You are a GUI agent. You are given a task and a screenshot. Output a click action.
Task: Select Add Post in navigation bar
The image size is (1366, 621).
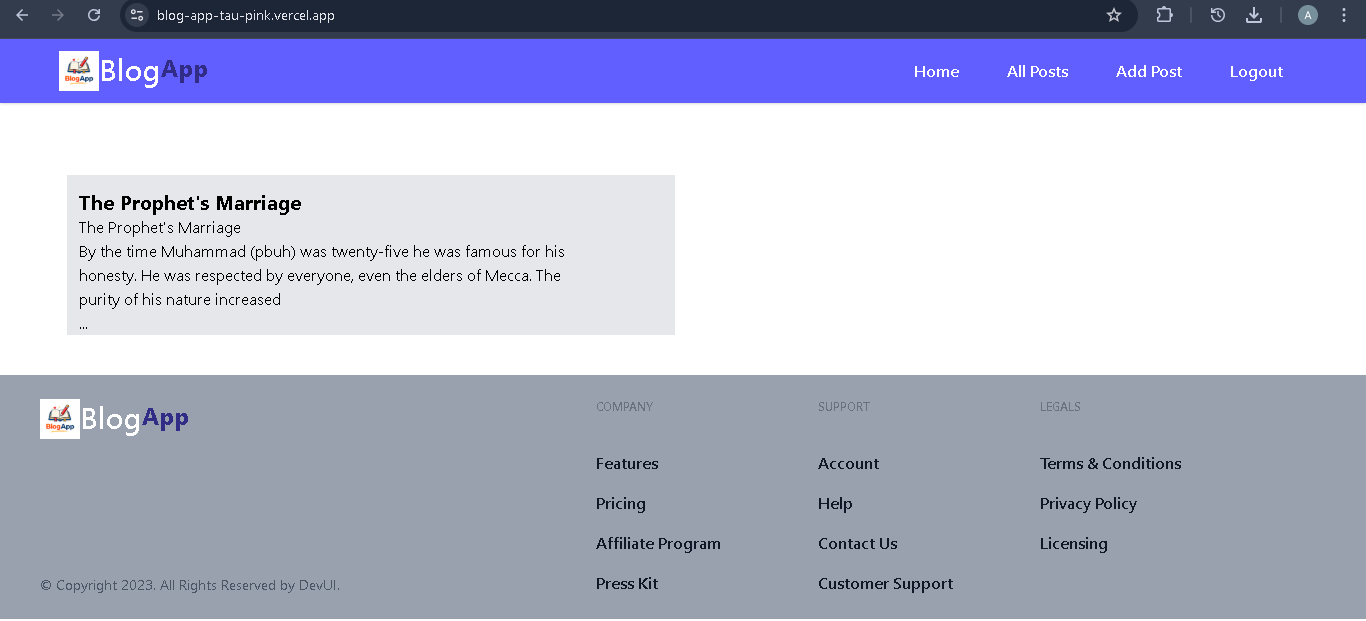coord(1148,72)
